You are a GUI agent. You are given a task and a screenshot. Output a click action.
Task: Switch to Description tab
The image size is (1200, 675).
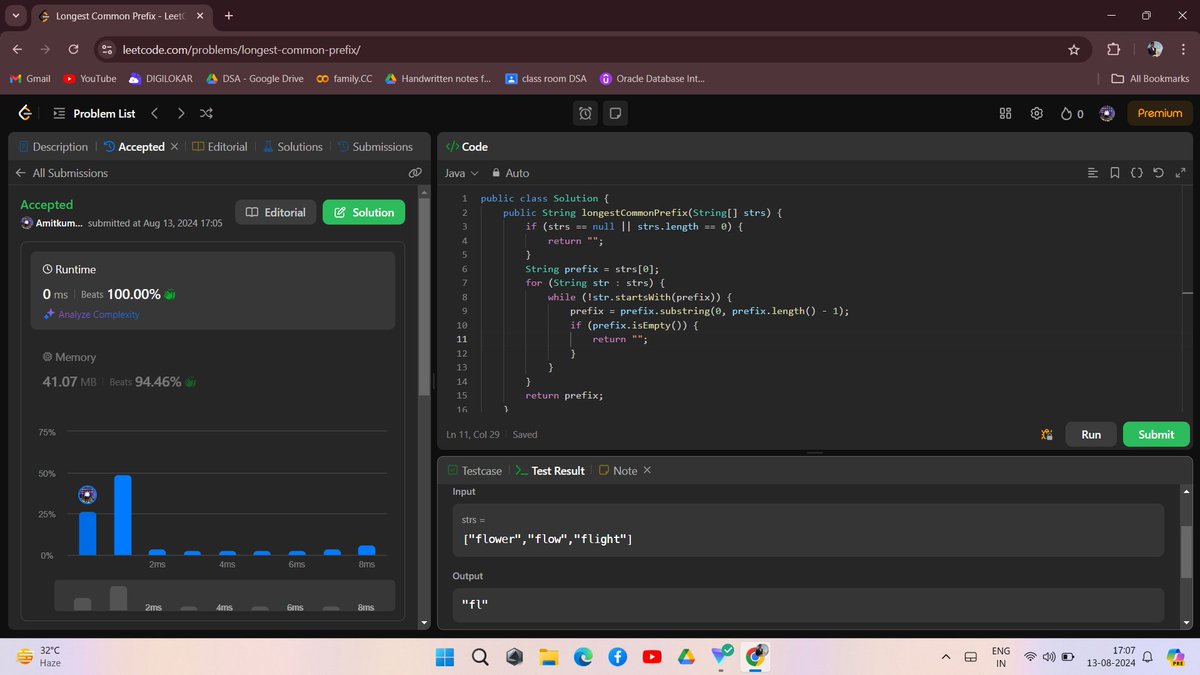point(53,146)
